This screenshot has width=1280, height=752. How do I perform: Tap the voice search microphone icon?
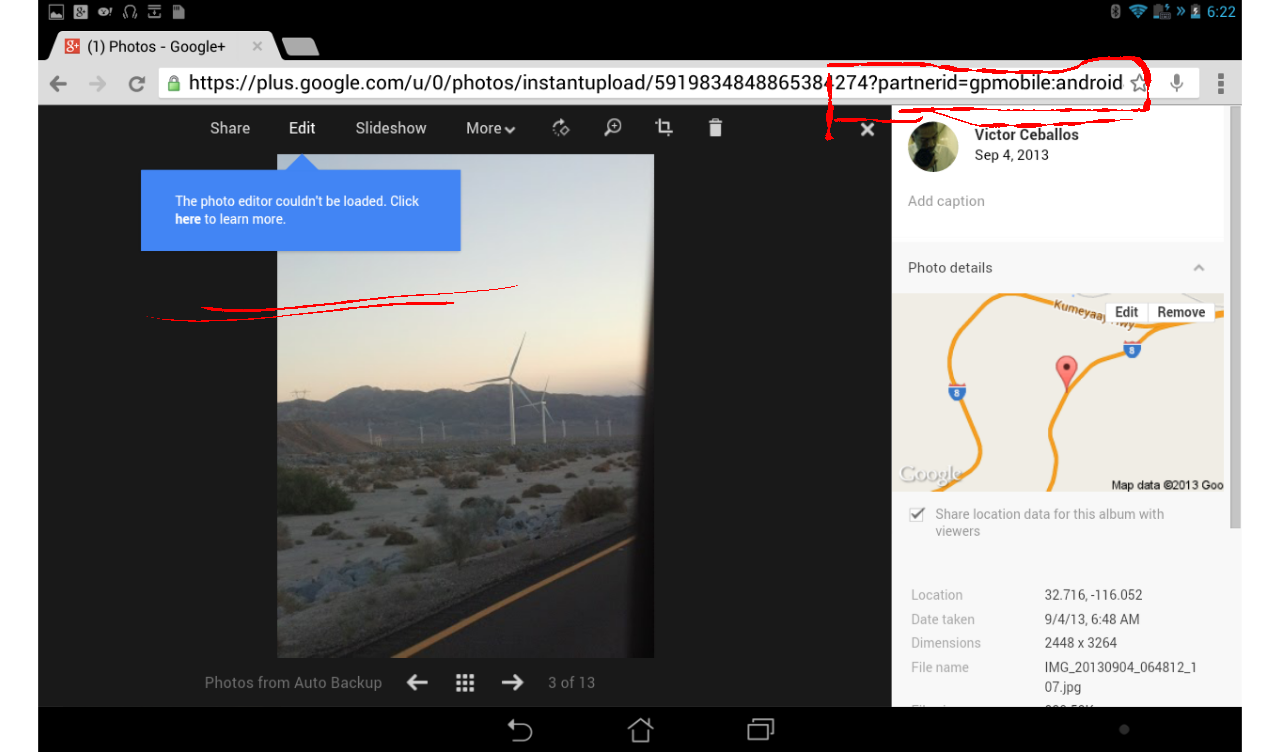[1177, 84]
